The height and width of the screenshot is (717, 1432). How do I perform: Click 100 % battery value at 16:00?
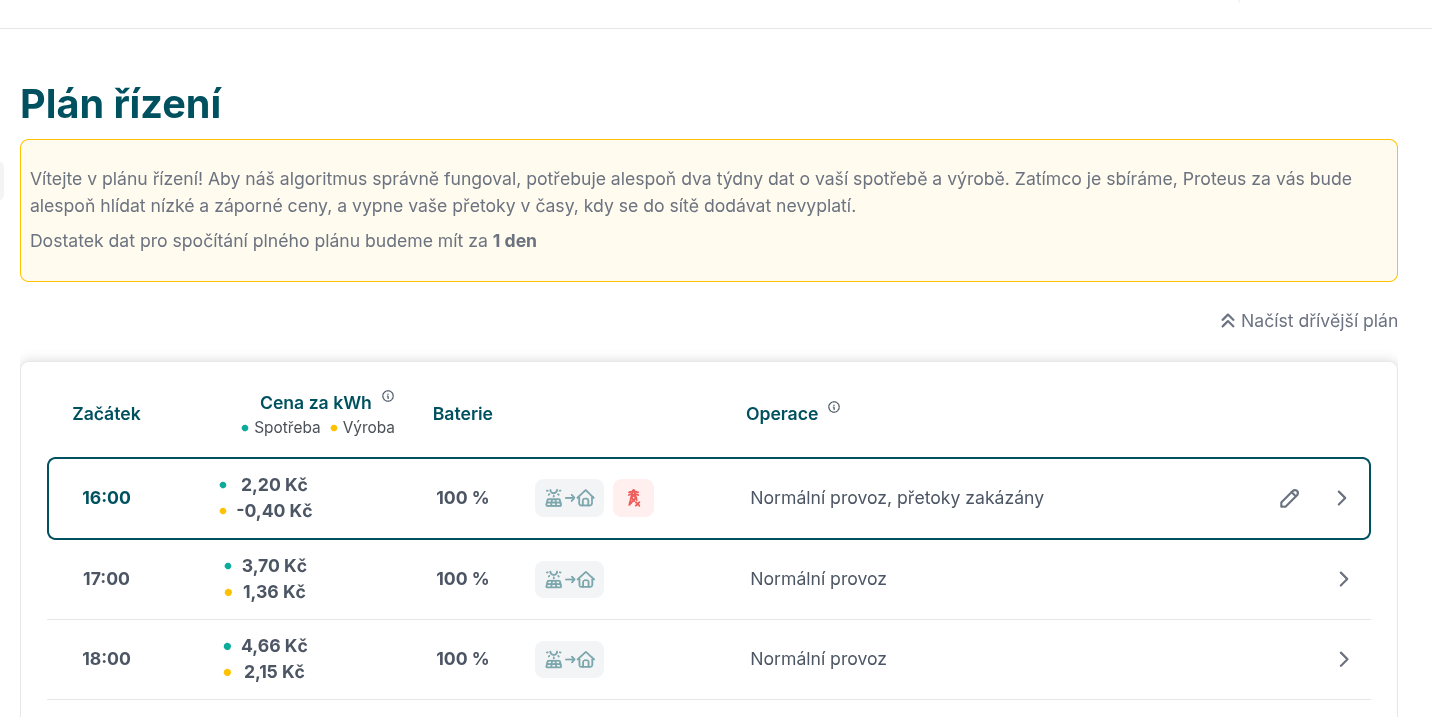pos(462,498)
